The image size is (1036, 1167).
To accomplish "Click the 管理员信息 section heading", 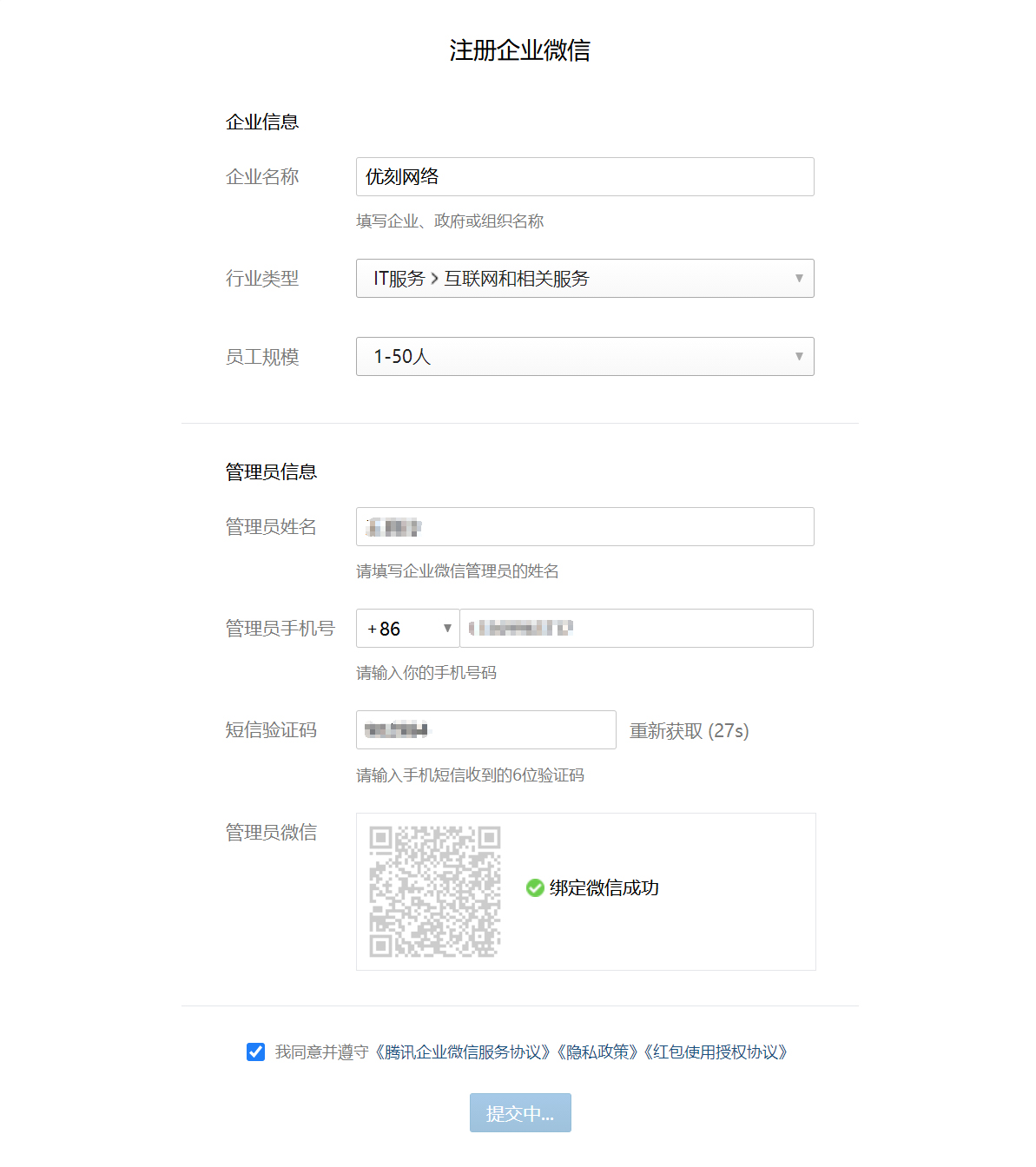I will pos(271,472).
